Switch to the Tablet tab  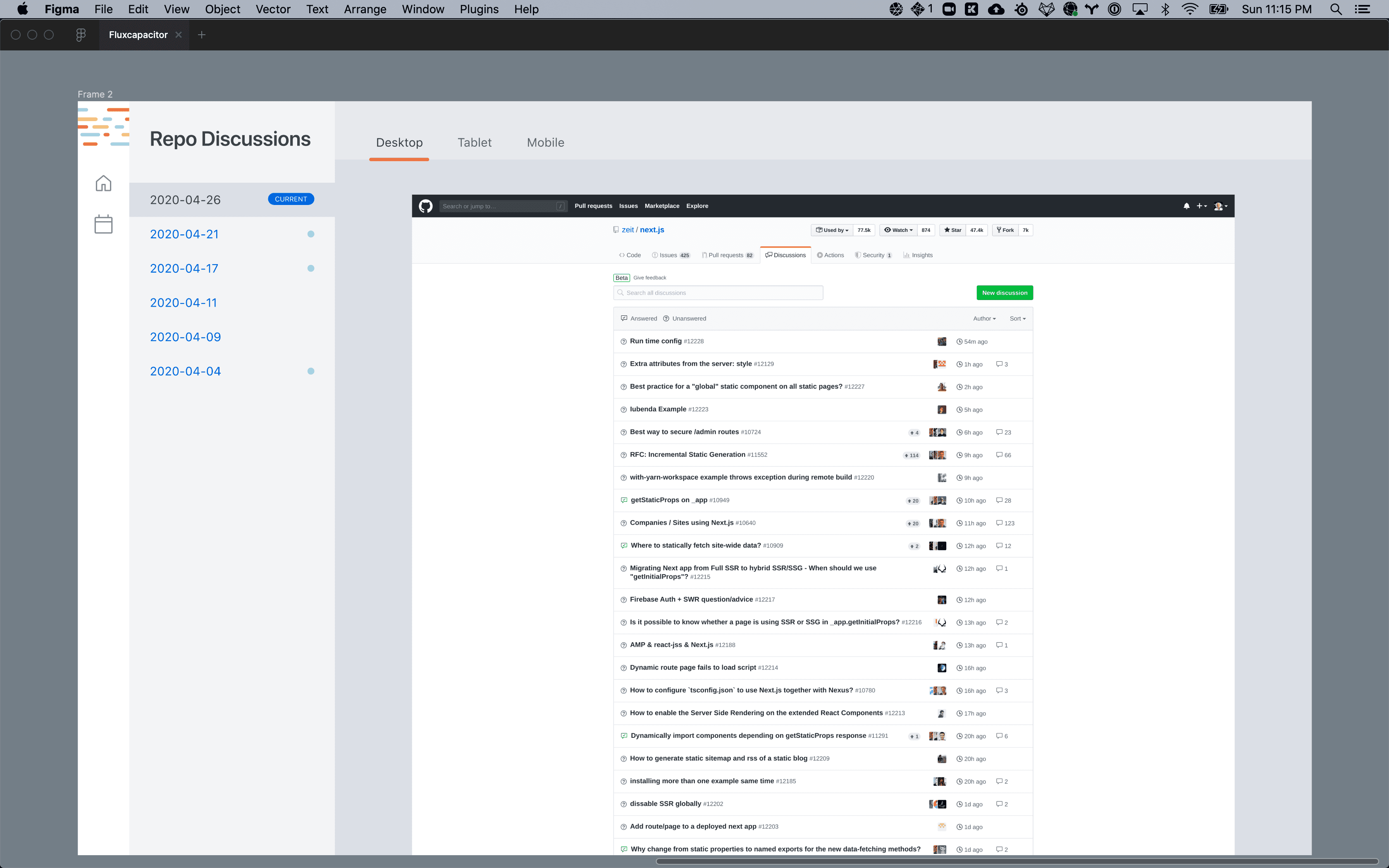[474, 142]
